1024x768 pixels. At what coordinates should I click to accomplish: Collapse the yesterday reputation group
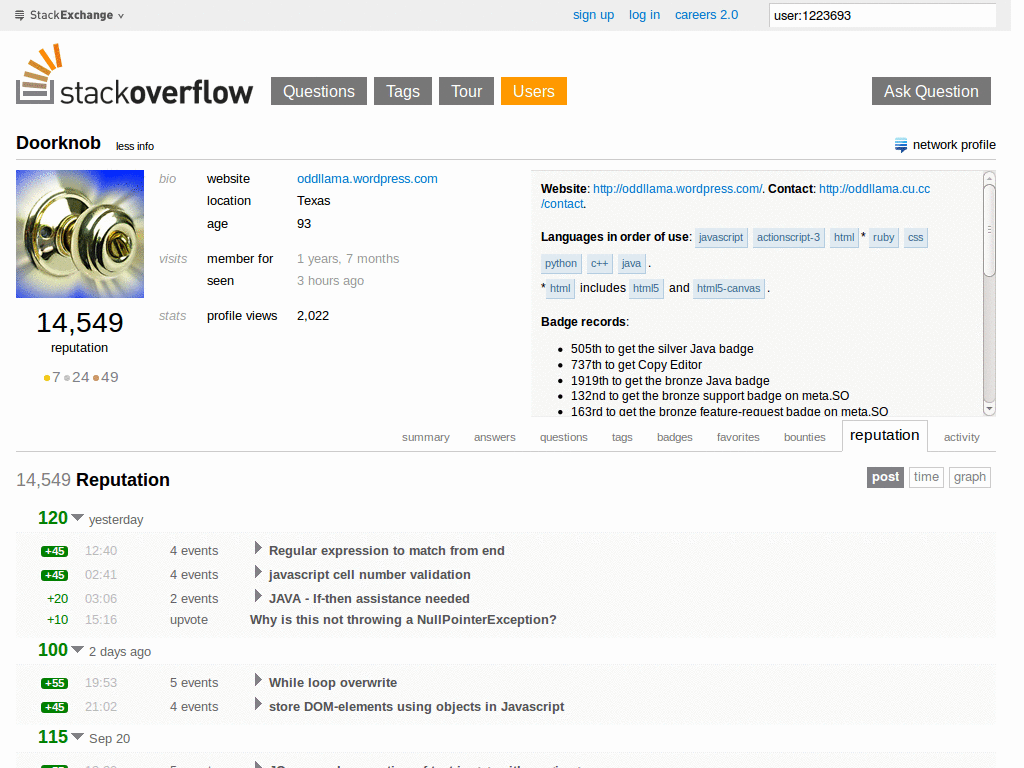click(x=77, y=518)
